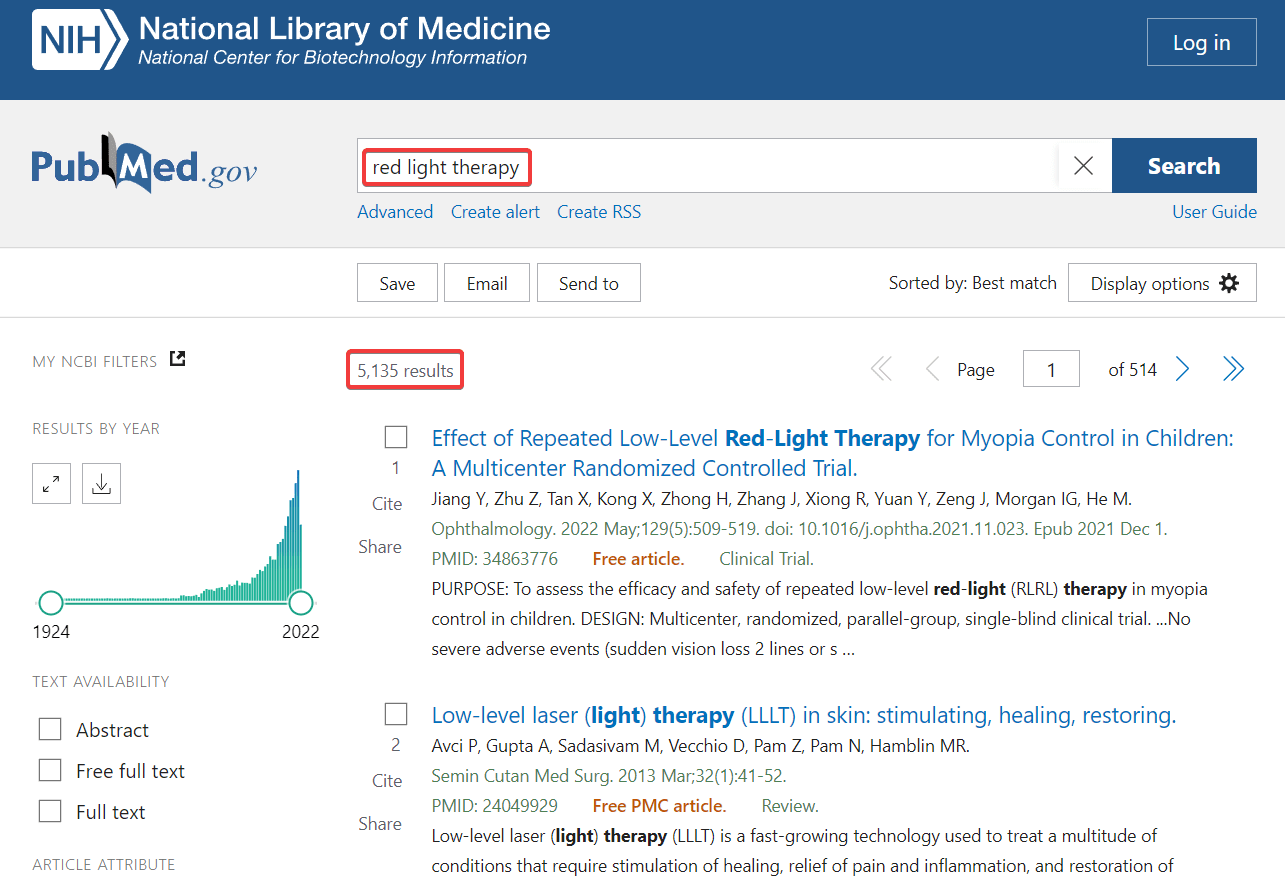Cite the second result LLLT article
This screenshot has height=887, width=1285.
(x=387, y=781)
